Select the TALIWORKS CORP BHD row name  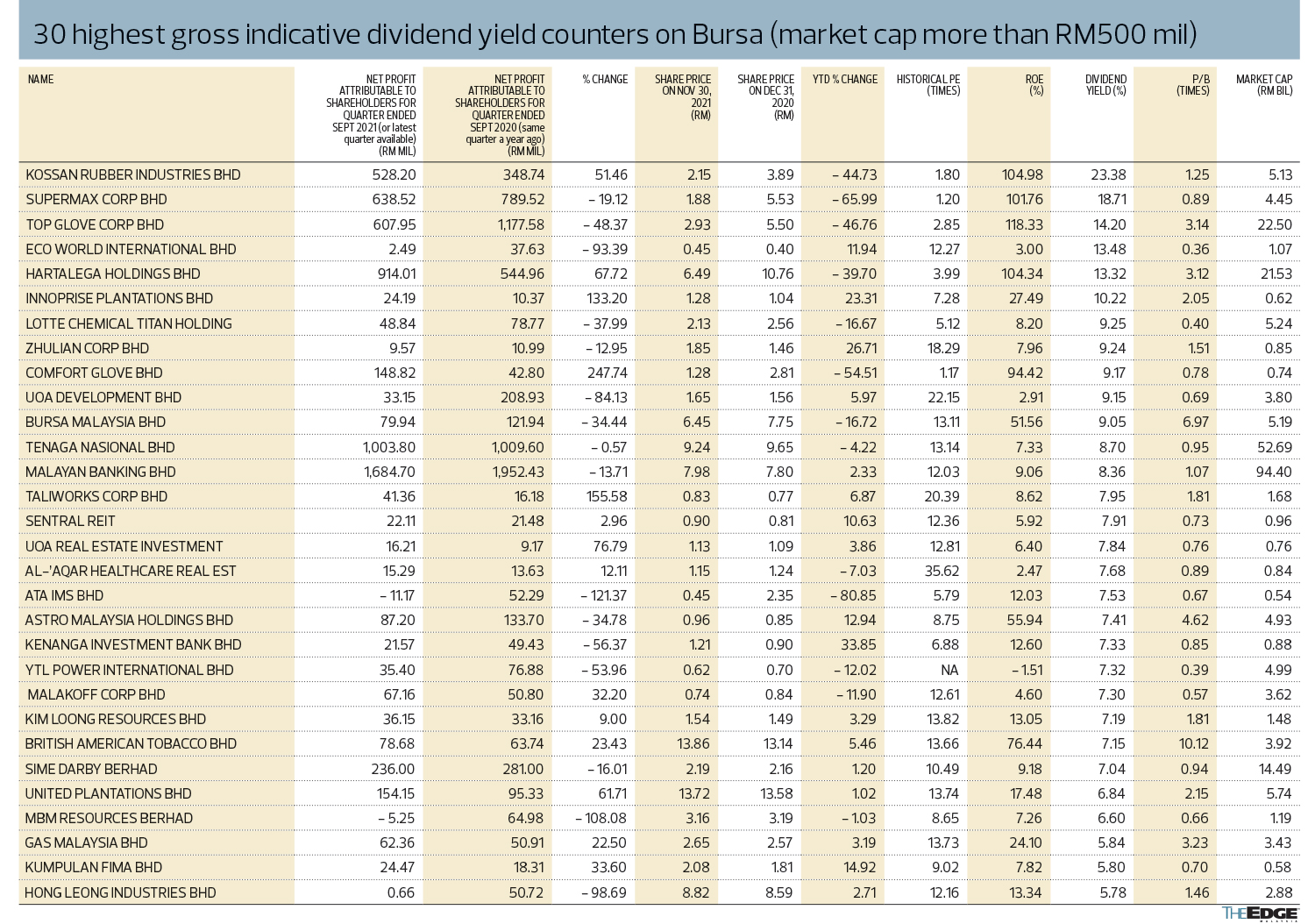96,496
